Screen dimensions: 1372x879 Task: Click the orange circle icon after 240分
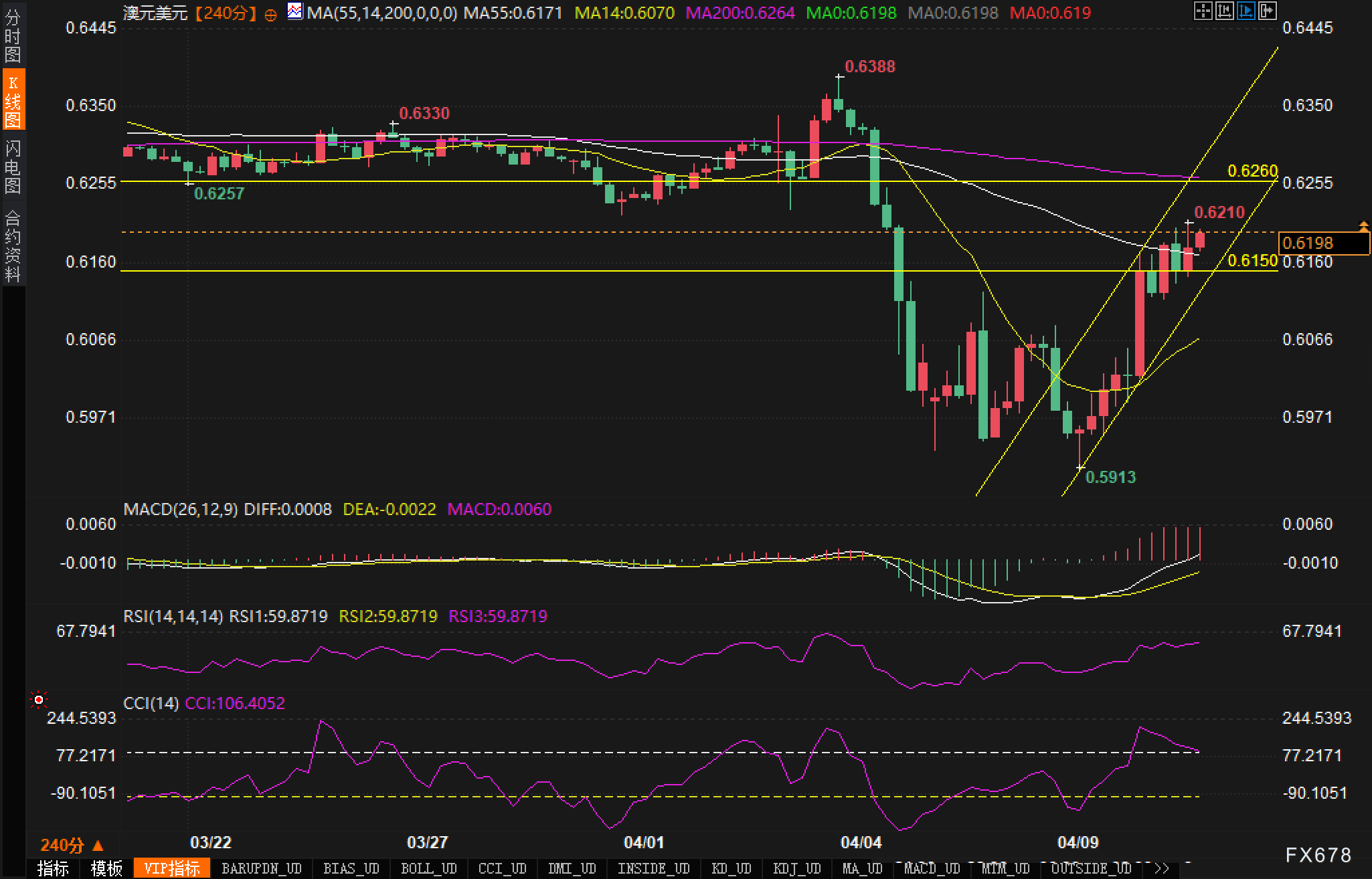click(270, 14)
